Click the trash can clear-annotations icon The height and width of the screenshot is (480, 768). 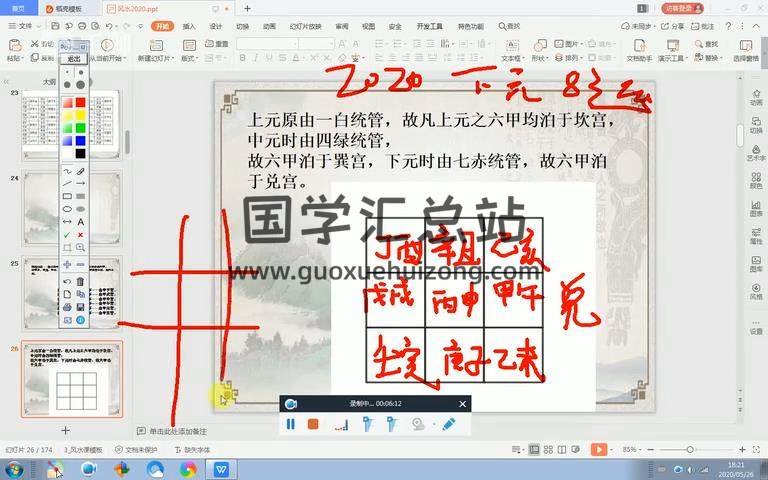click(x=80, y=281)
